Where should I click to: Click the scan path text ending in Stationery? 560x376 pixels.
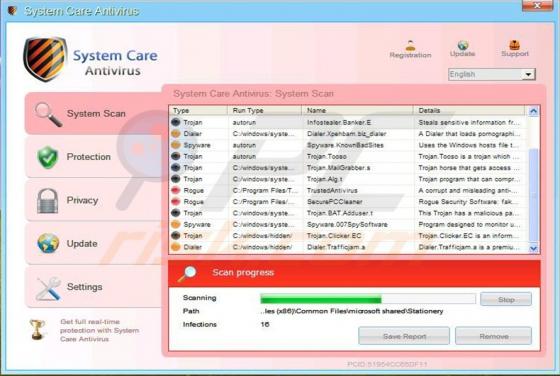pos(351,311)
